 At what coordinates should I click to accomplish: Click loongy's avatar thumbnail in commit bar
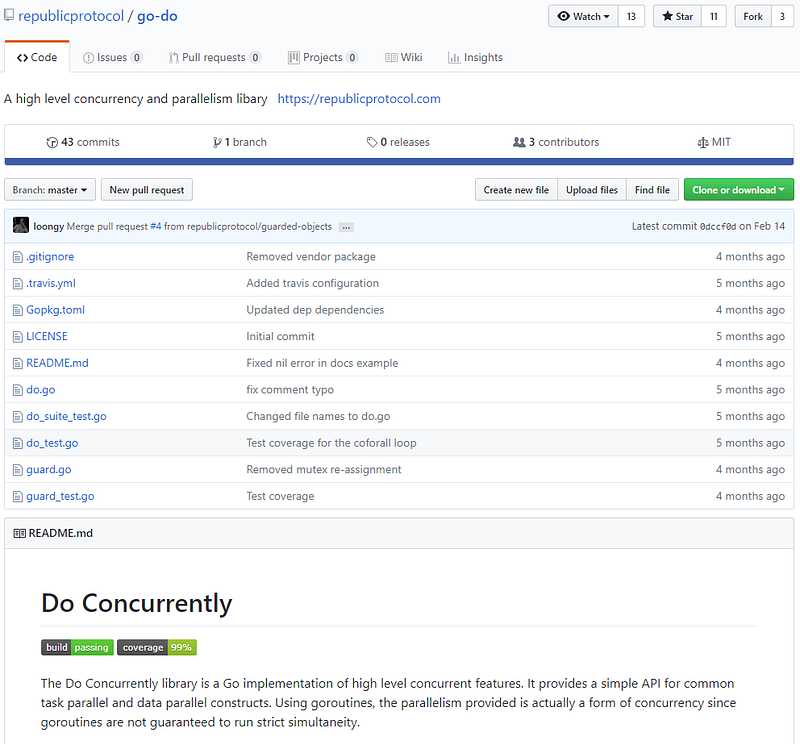(21, 225)
